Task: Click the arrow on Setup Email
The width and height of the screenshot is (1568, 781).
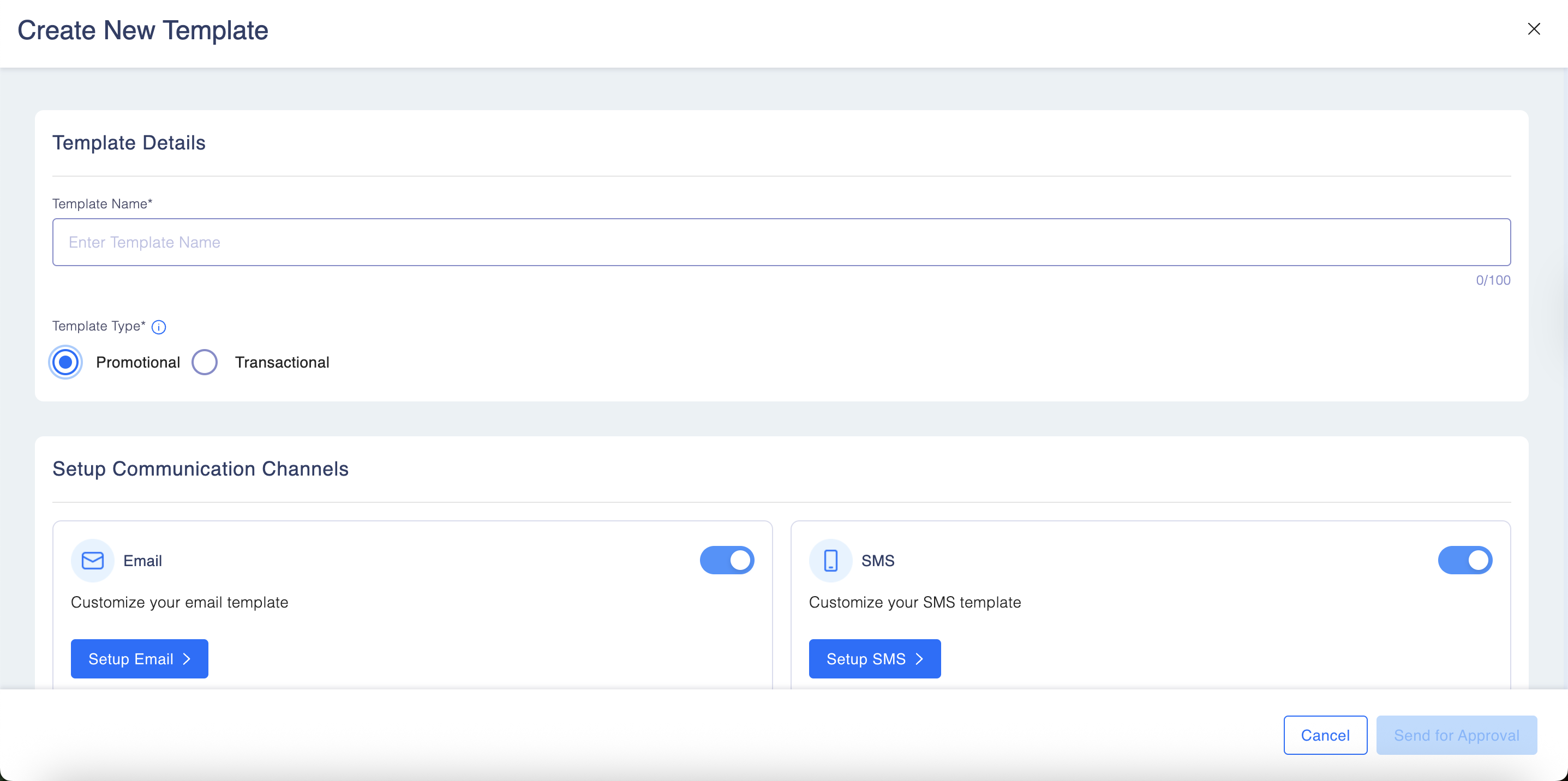Action: [x=187, y=659]
